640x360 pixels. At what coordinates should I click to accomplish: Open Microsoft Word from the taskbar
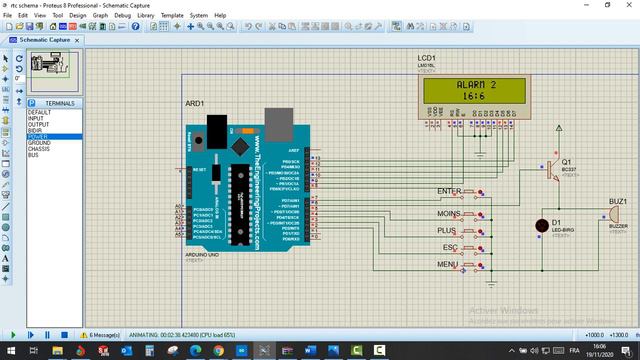[x=310, y=350]
